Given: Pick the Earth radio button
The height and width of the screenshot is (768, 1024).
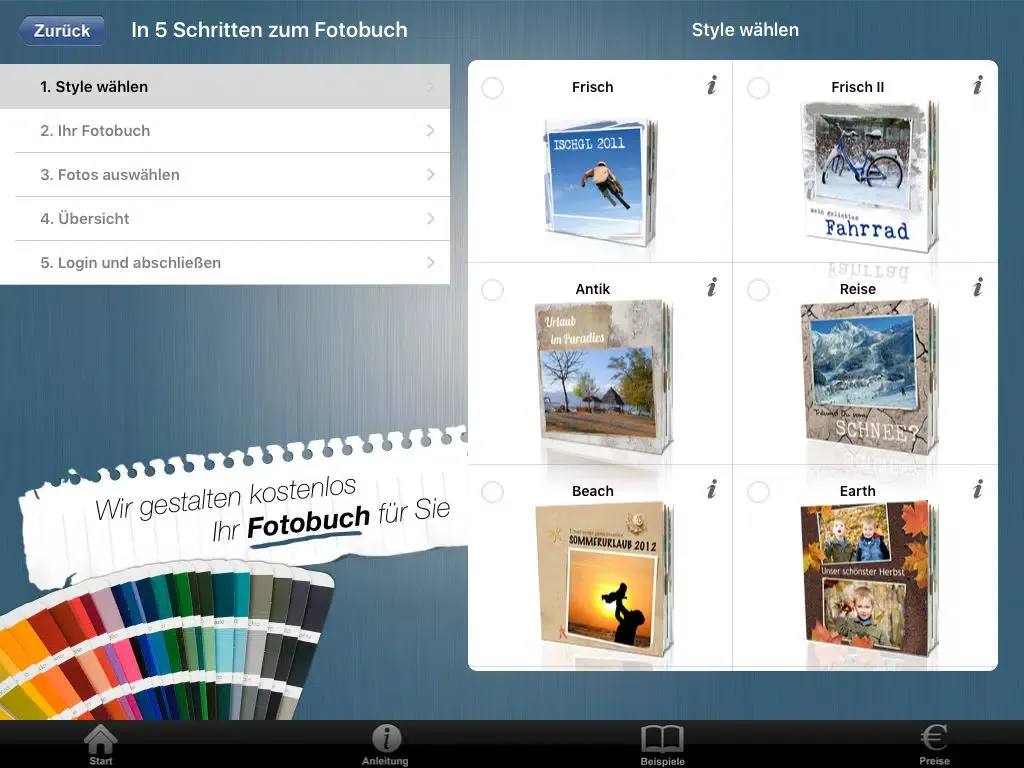Looking at the screenshot, I should coord(758,491).
